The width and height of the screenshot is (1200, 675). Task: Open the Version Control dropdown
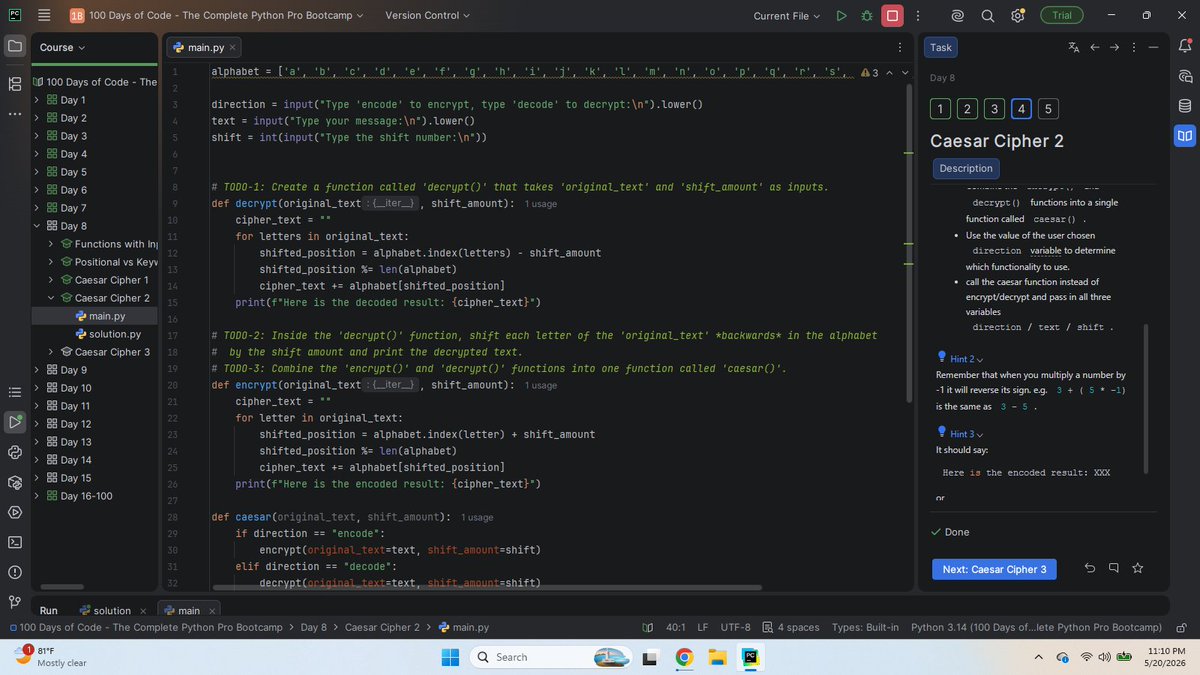[428, 15]
